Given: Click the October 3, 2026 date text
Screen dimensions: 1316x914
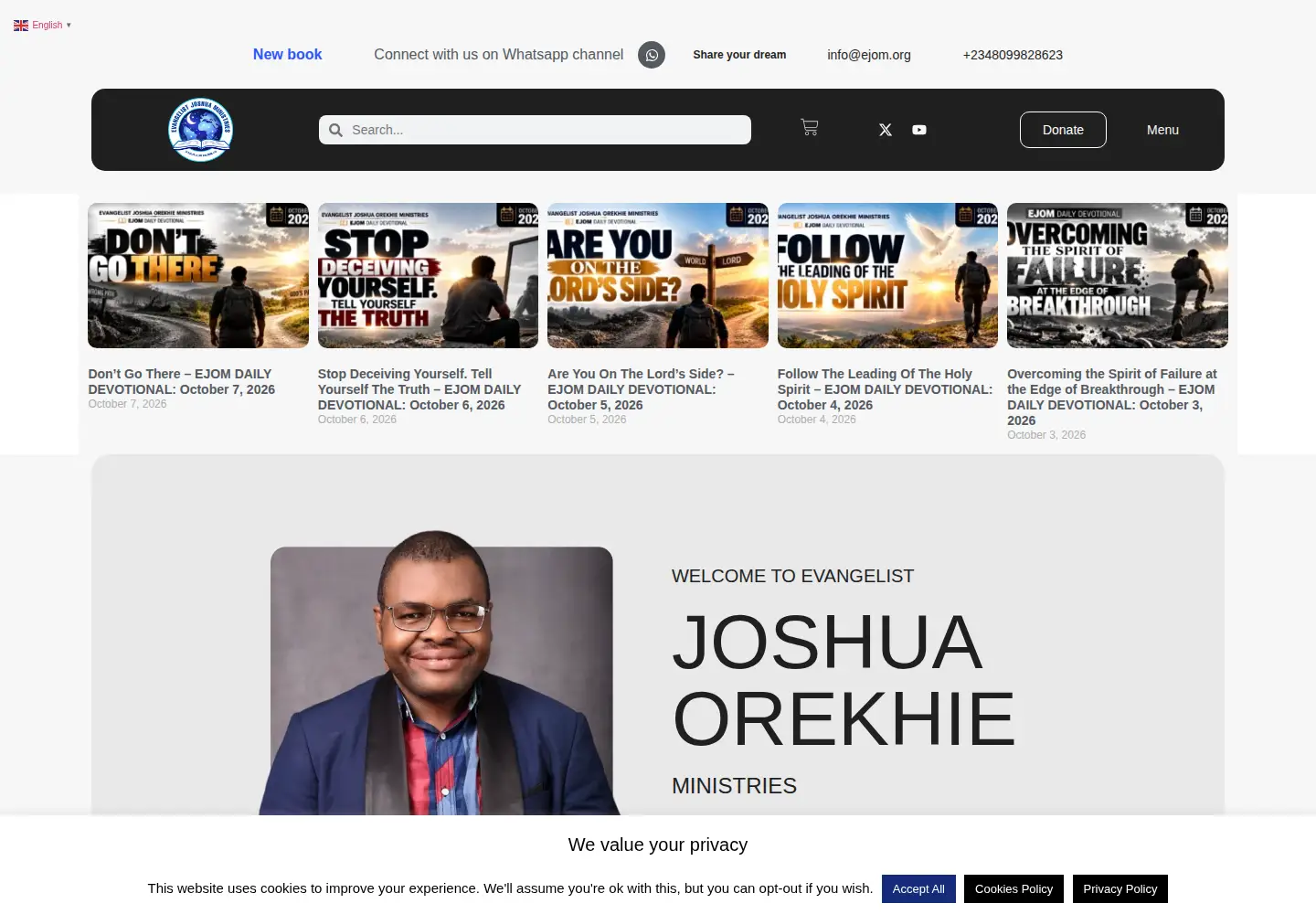Looking at the screenshot, I should click(1046, 435).
